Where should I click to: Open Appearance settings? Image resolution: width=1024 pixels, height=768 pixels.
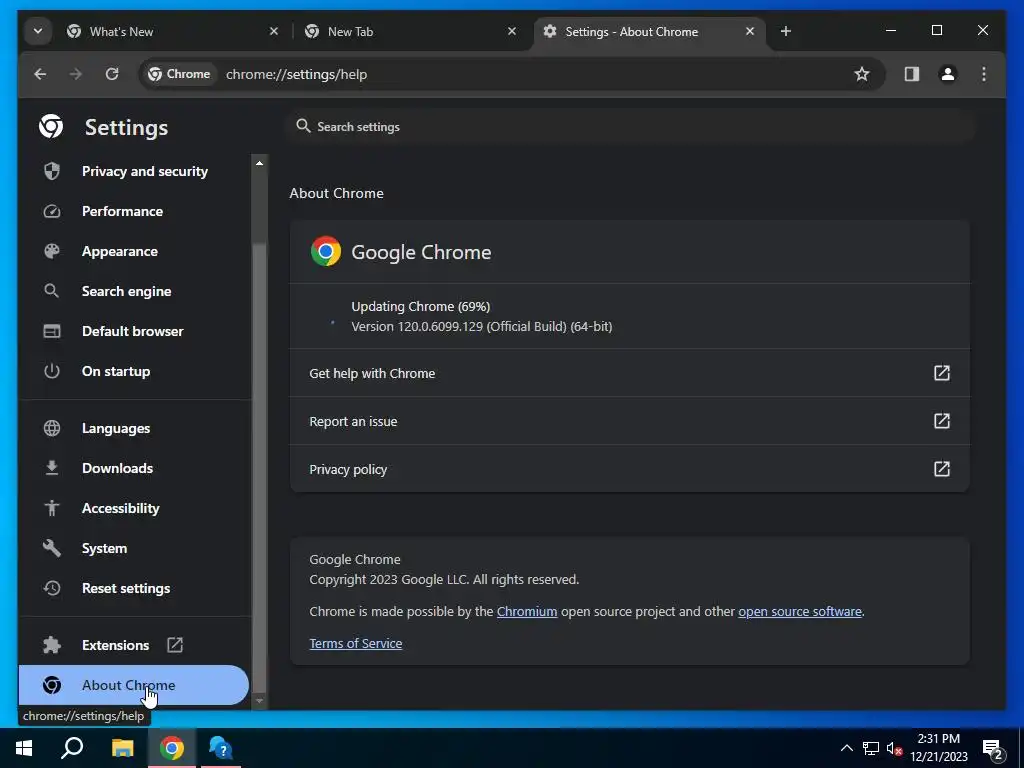pyautogui.click(x=135, y=251)
